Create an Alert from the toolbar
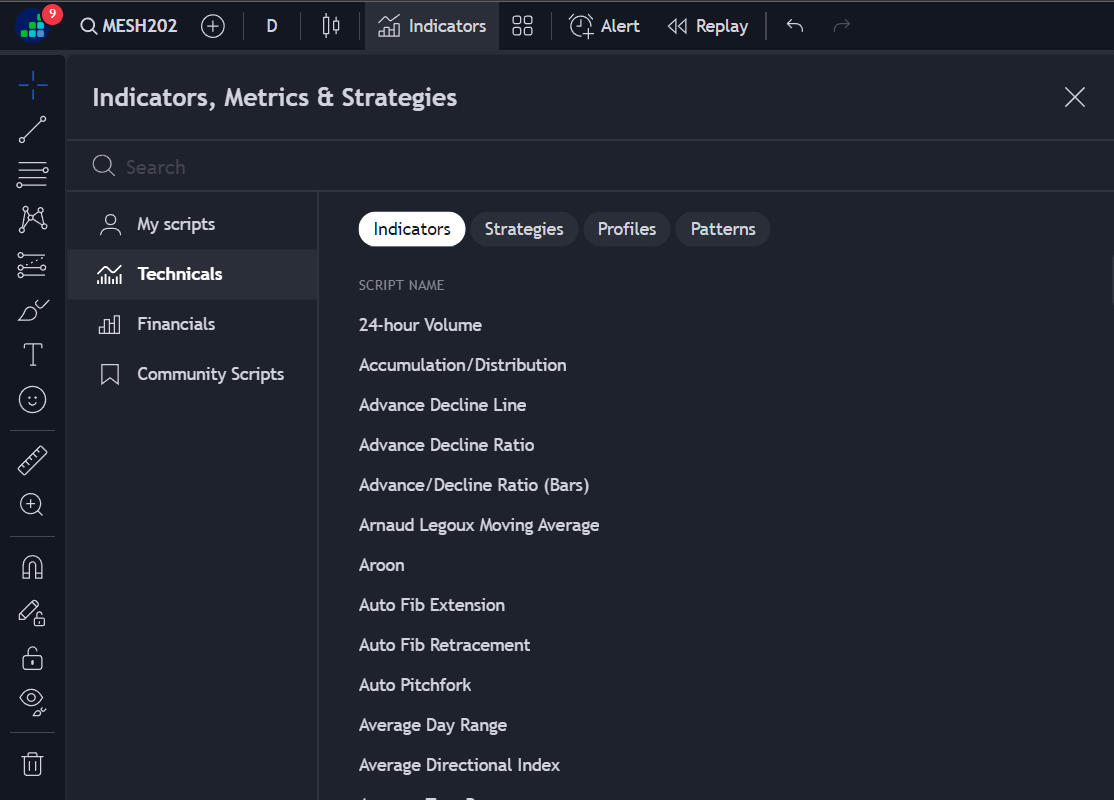The width and height of the screenshot is (1114, 800). point(605,26)
